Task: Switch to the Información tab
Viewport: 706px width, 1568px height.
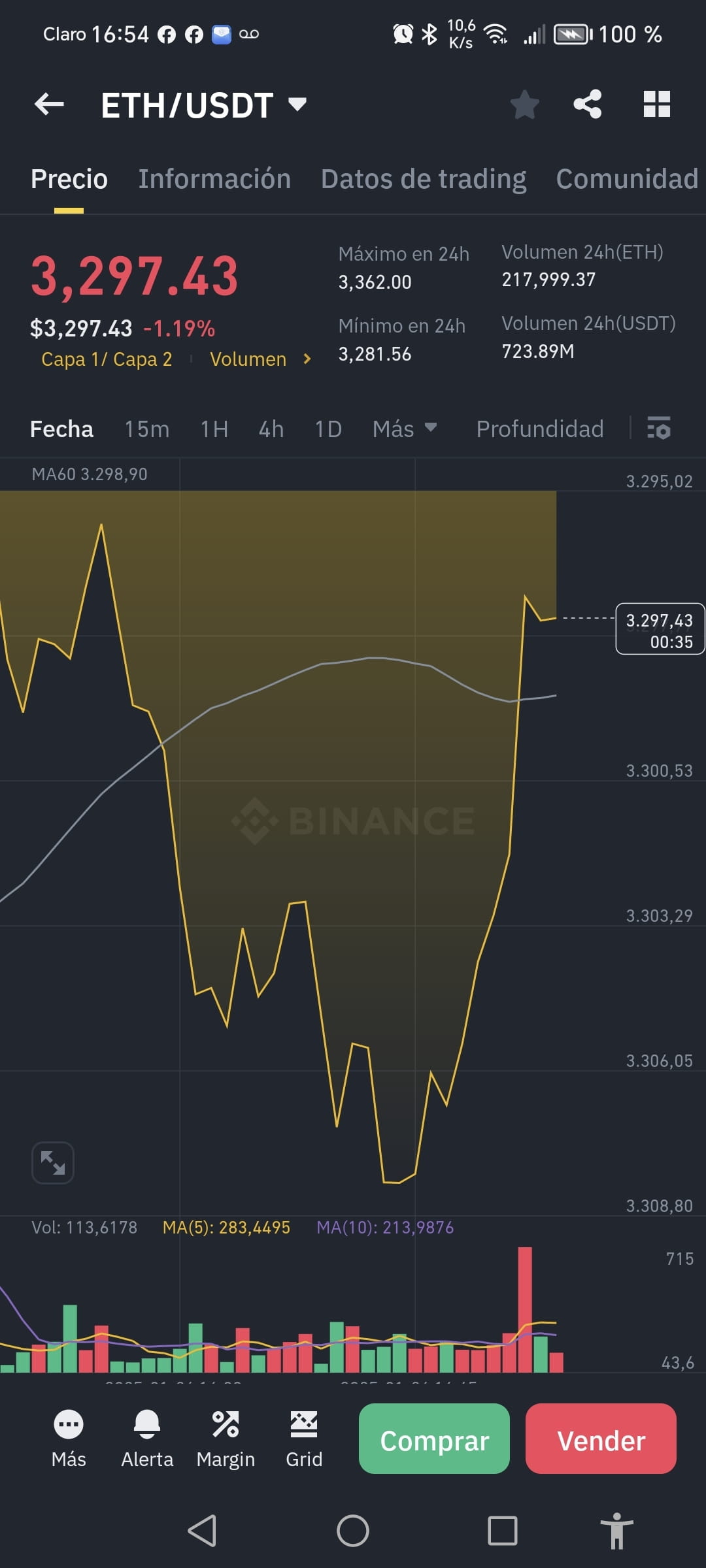Action: 214,179
